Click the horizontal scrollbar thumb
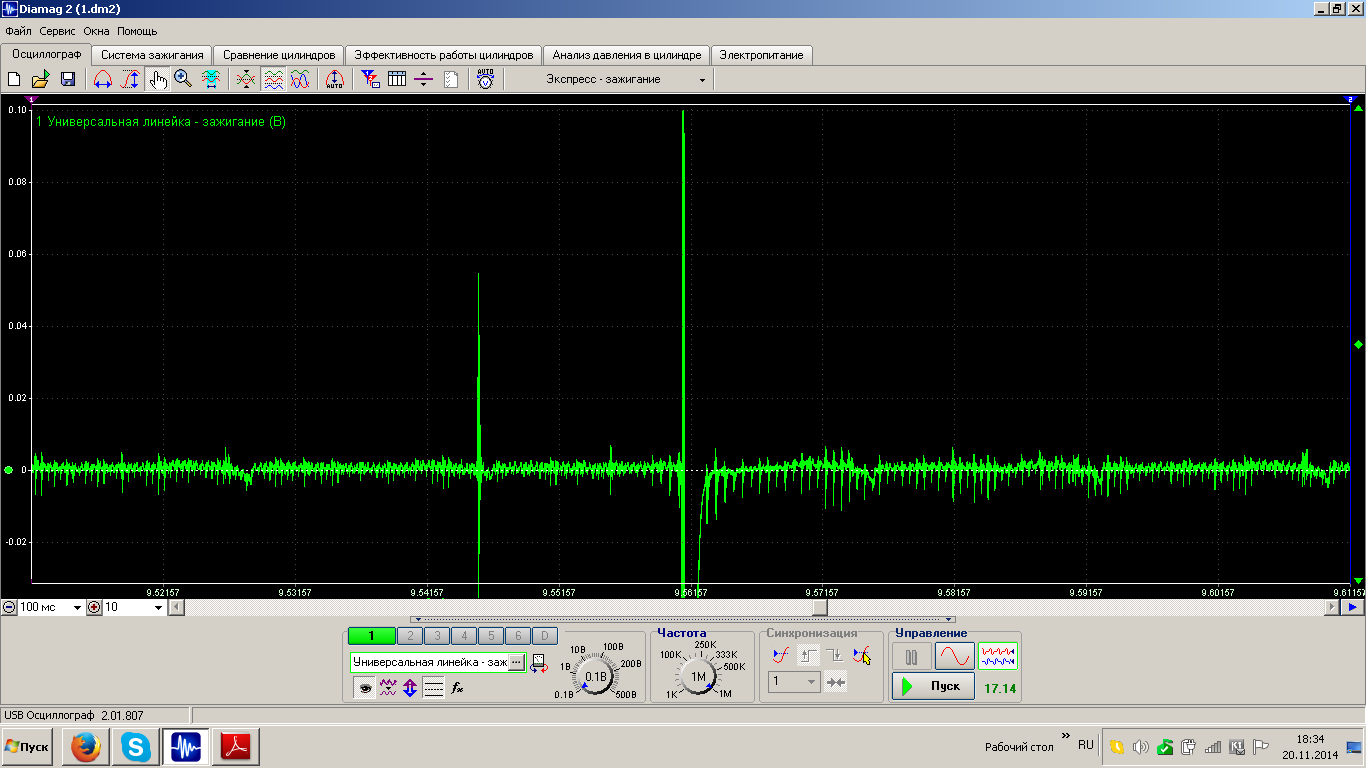This screenshot has width=1366, height=768. coord(820,607)
